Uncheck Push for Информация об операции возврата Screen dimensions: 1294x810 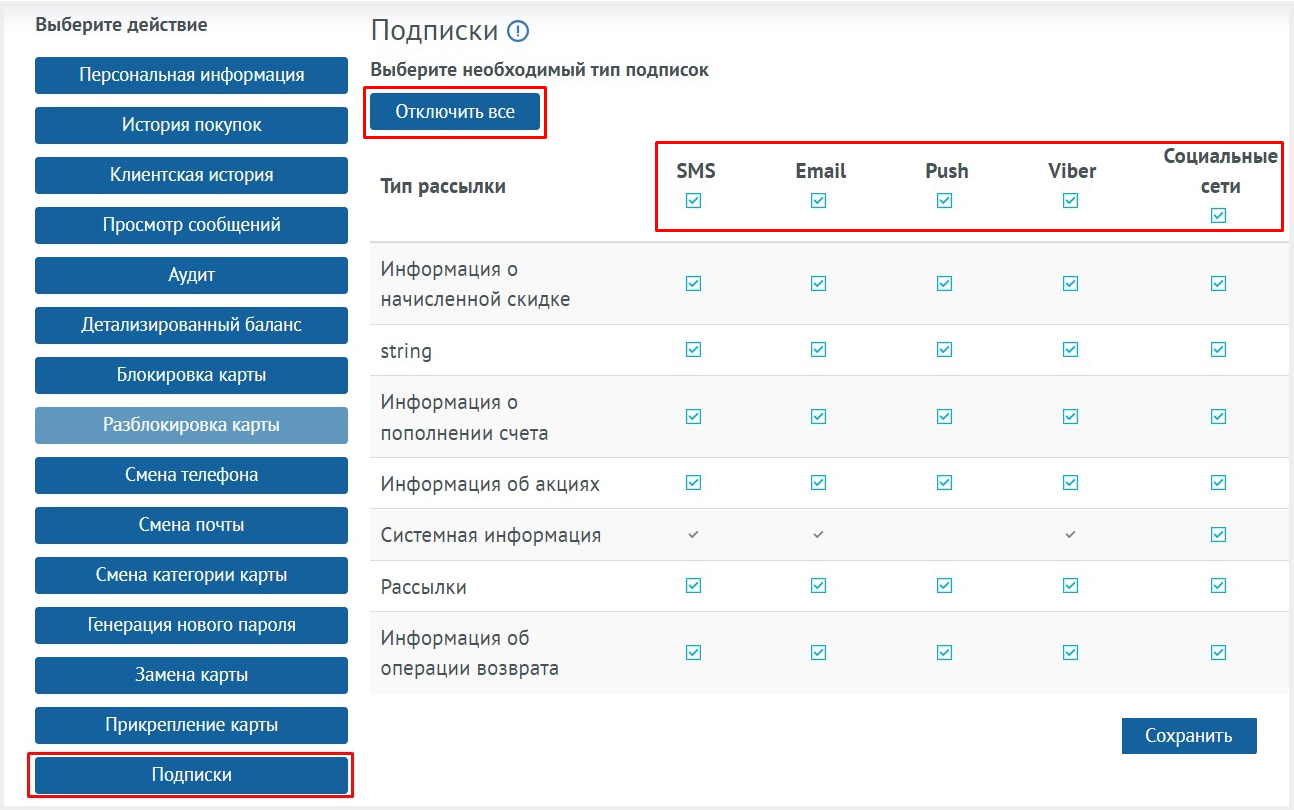(x=945, y=652)
